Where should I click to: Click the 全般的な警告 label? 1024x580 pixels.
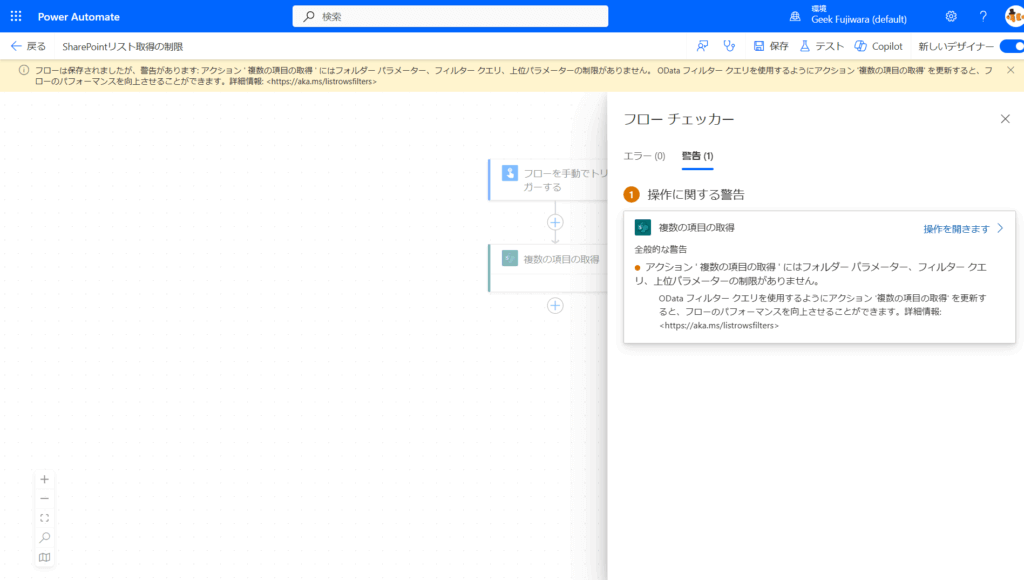[661, 250]
